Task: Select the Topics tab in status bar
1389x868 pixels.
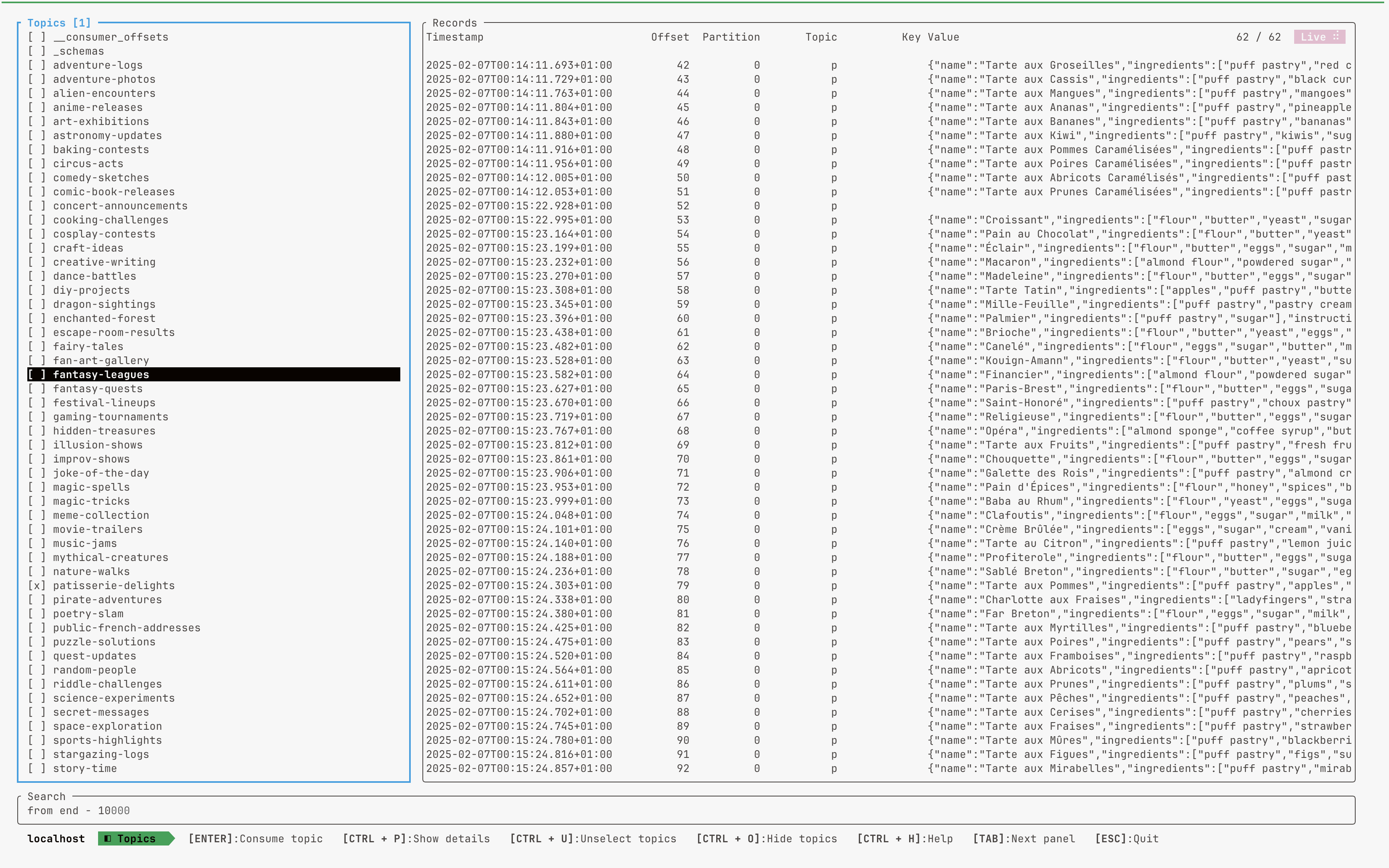Action: [x=136, y=839]
